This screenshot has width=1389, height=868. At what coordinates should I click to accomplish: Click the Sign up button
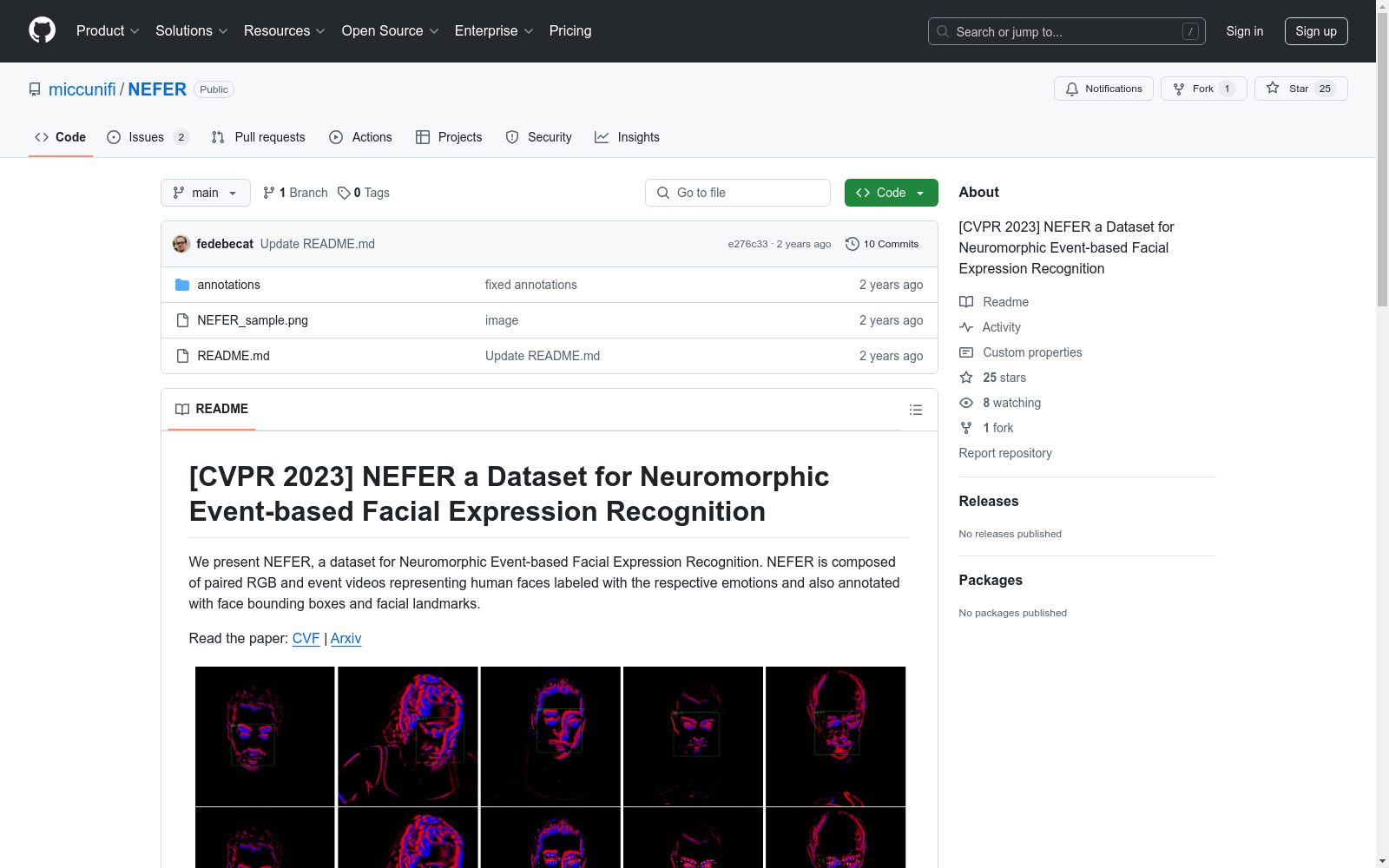point(1316,31)
